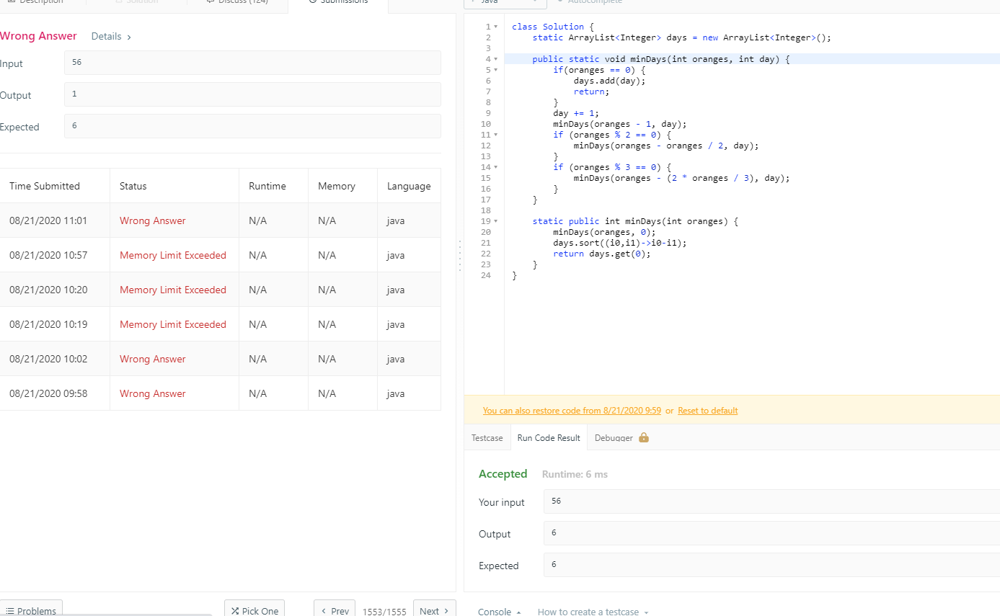Expand the Console panel
This screenshot has width=1000, height=616.
499,612
